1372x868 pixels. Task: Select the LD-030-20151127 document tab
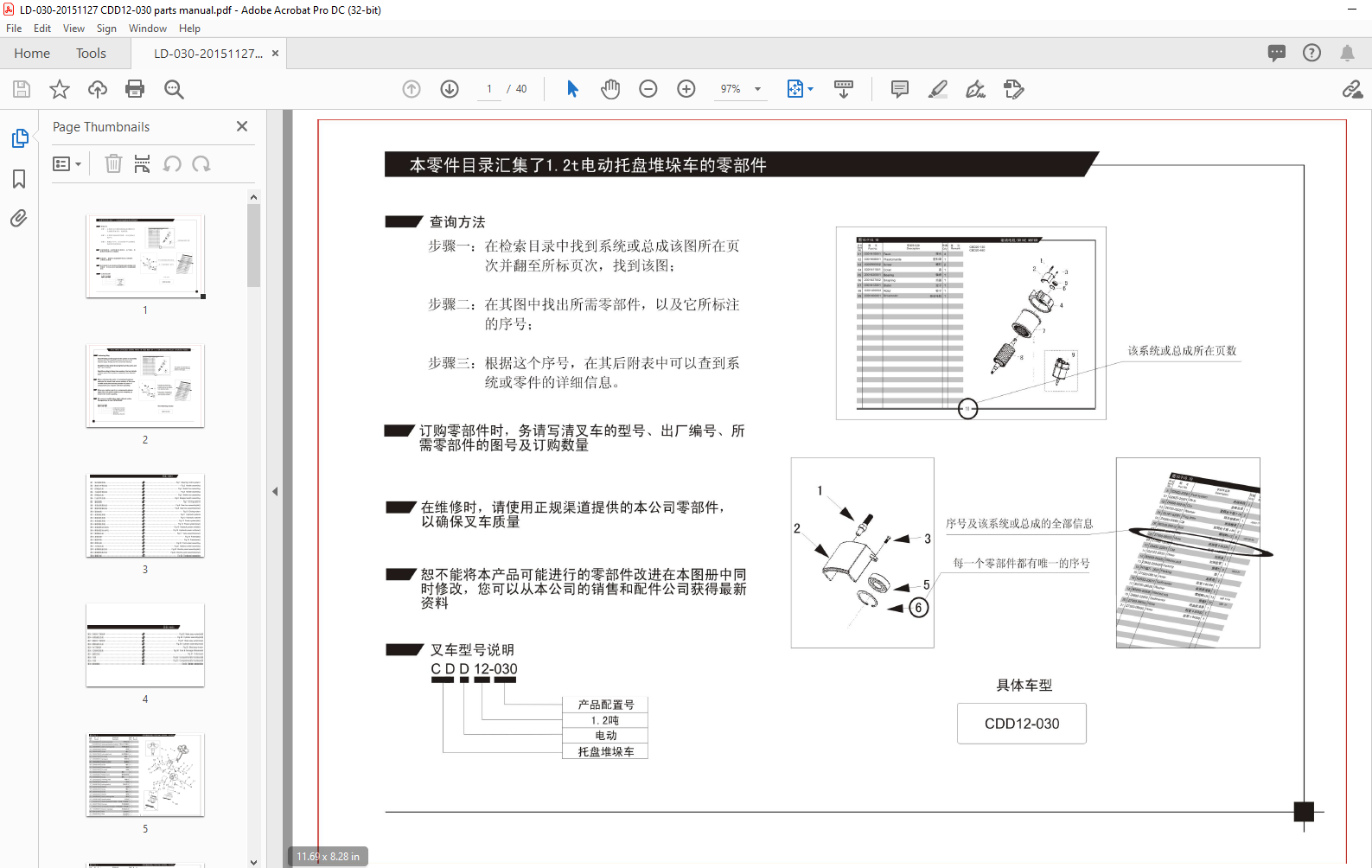click(x=207, y=53)
